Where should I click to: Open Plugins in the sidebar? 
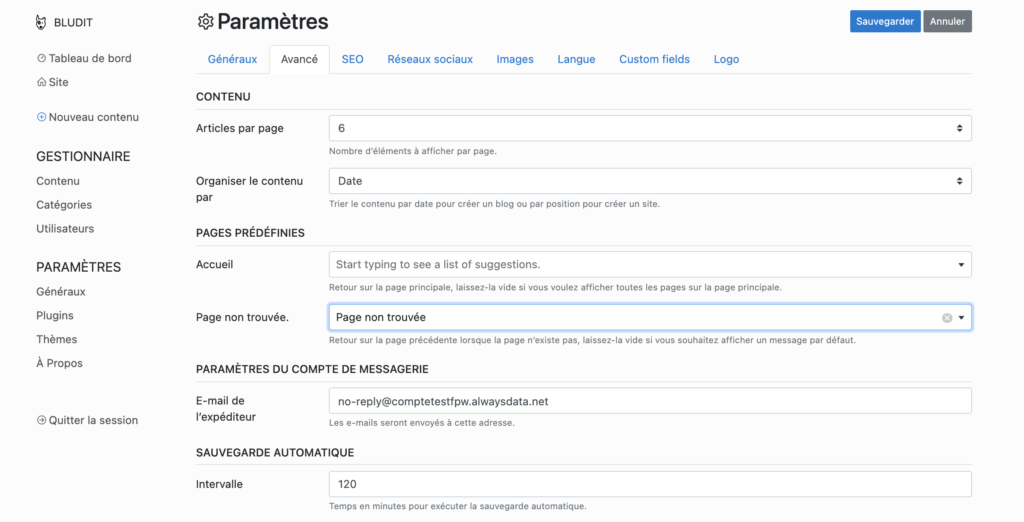pos(55,316)
